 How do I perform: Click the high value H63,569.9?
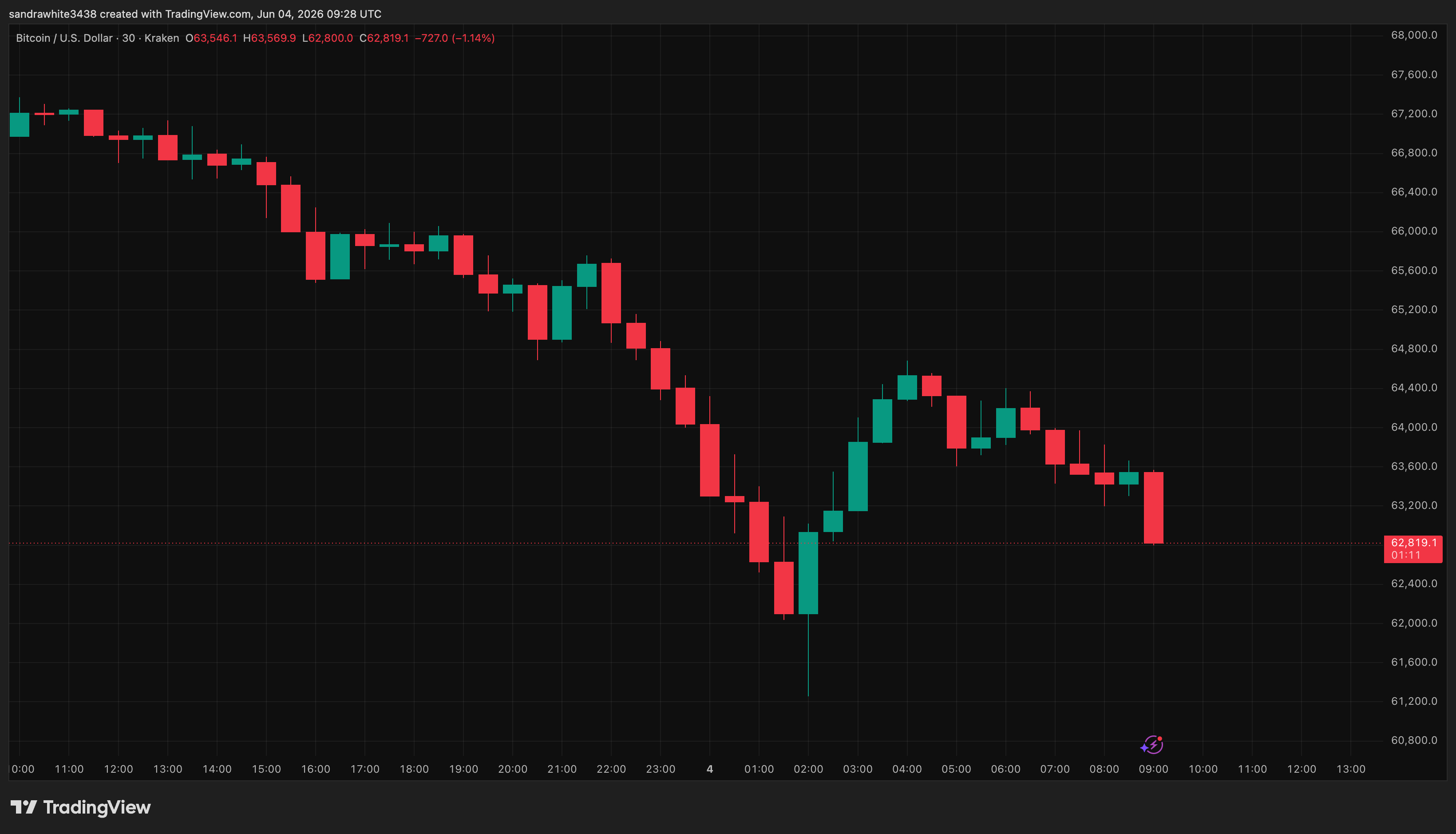click(x=270, y=38)
